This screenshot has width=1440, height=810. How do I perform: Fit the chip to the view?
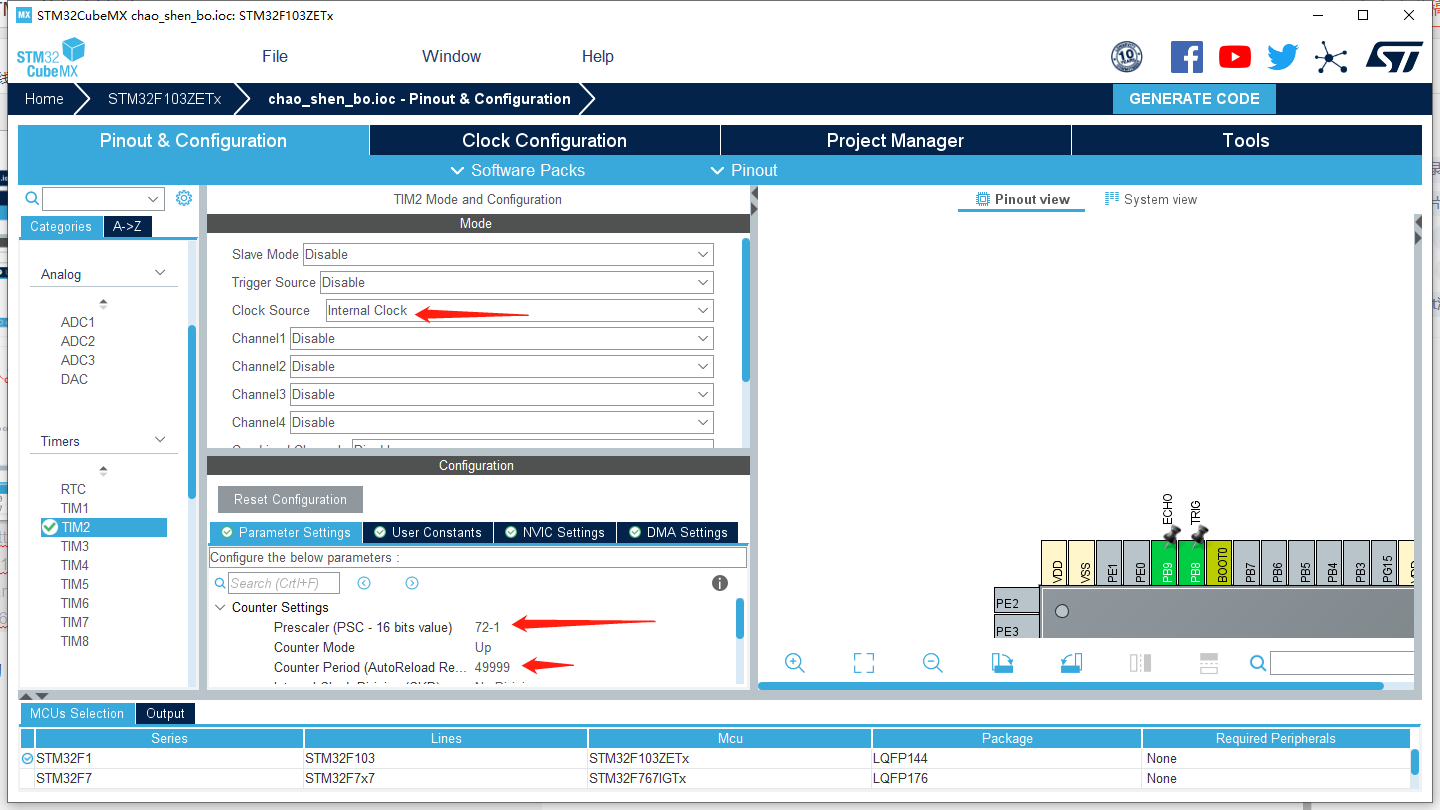tap(864, 663)
